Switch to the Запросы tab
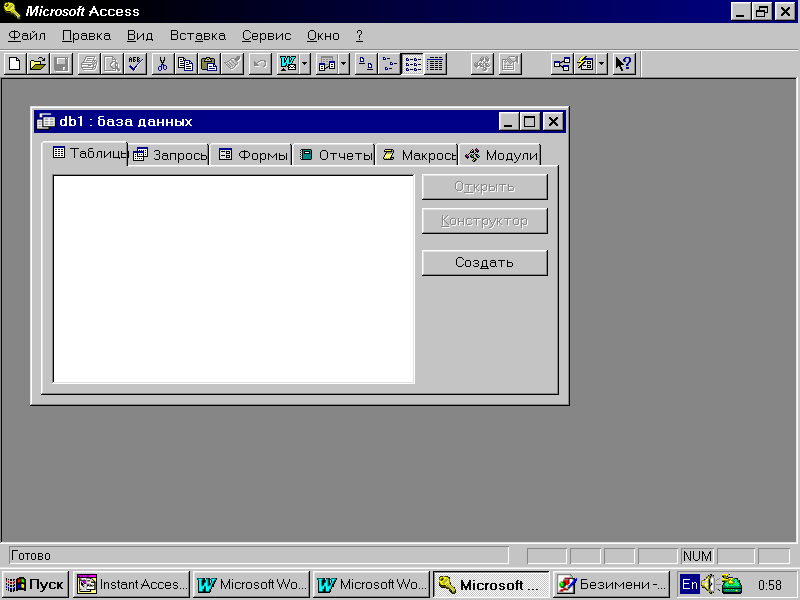The width and height of the screenshot is (800, 600). (169, 155)
